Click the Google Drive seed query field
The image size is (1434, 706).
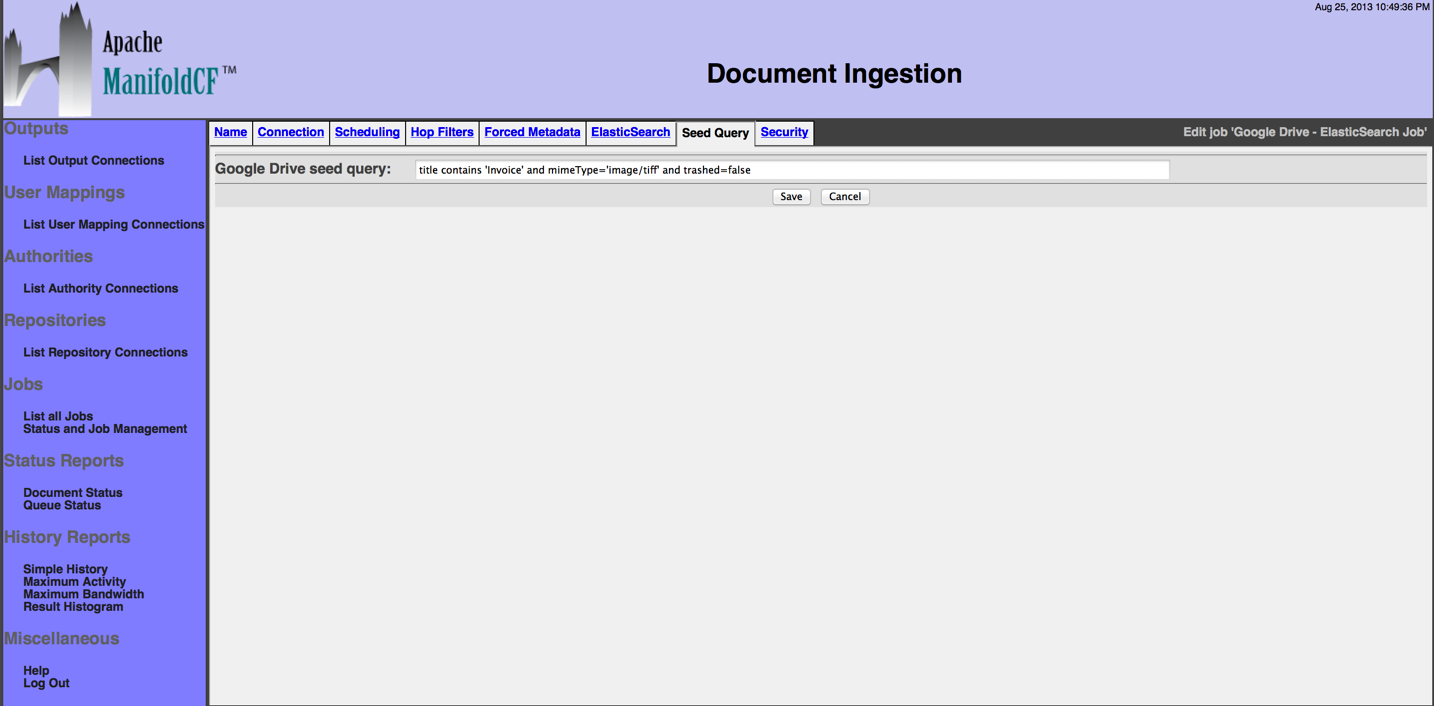pos(792,170)
